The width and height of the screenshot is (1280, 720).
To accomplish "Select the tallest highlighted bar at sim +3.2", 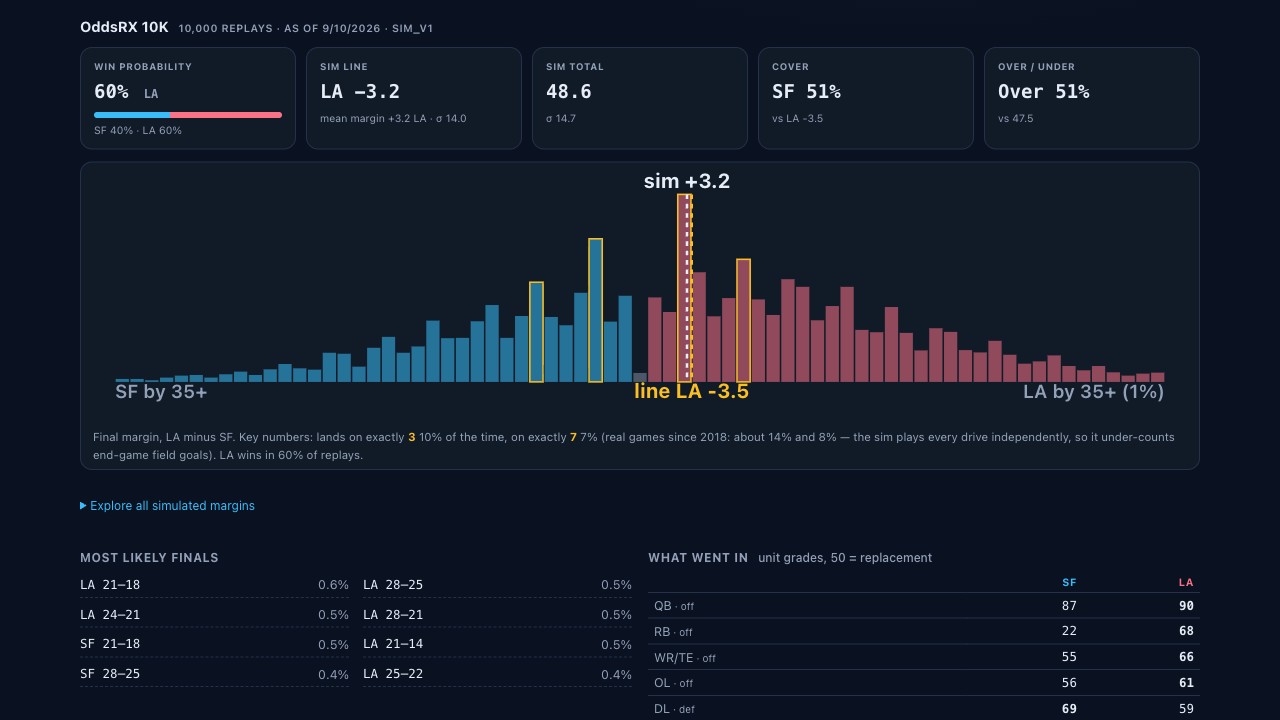I will click(684, 288).
